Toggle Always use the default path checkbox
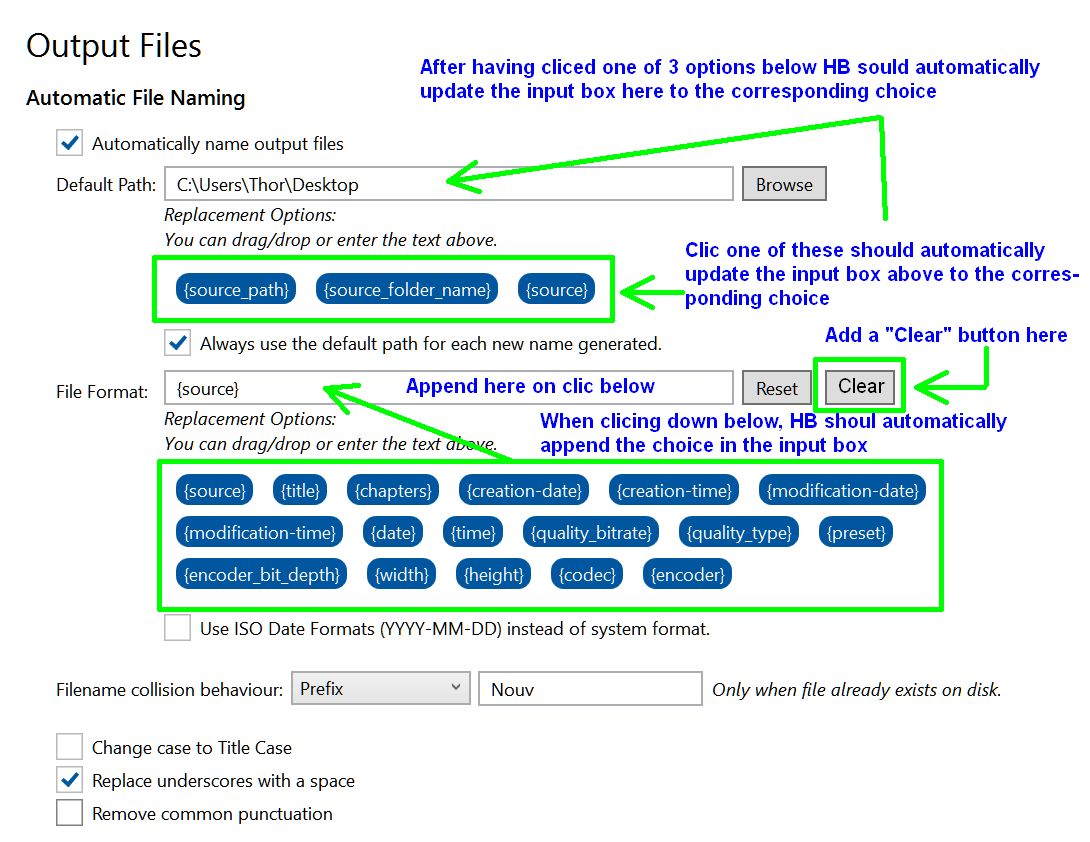Image resolution: width=1090 pixels, height=842 pixels. coord(178,343)
